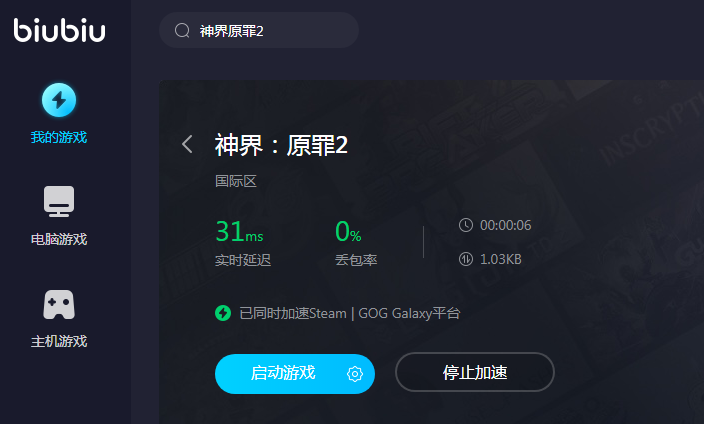
Task: Click the 0% packet loss value
Action: pyautogui.click(x=348, y=231)
